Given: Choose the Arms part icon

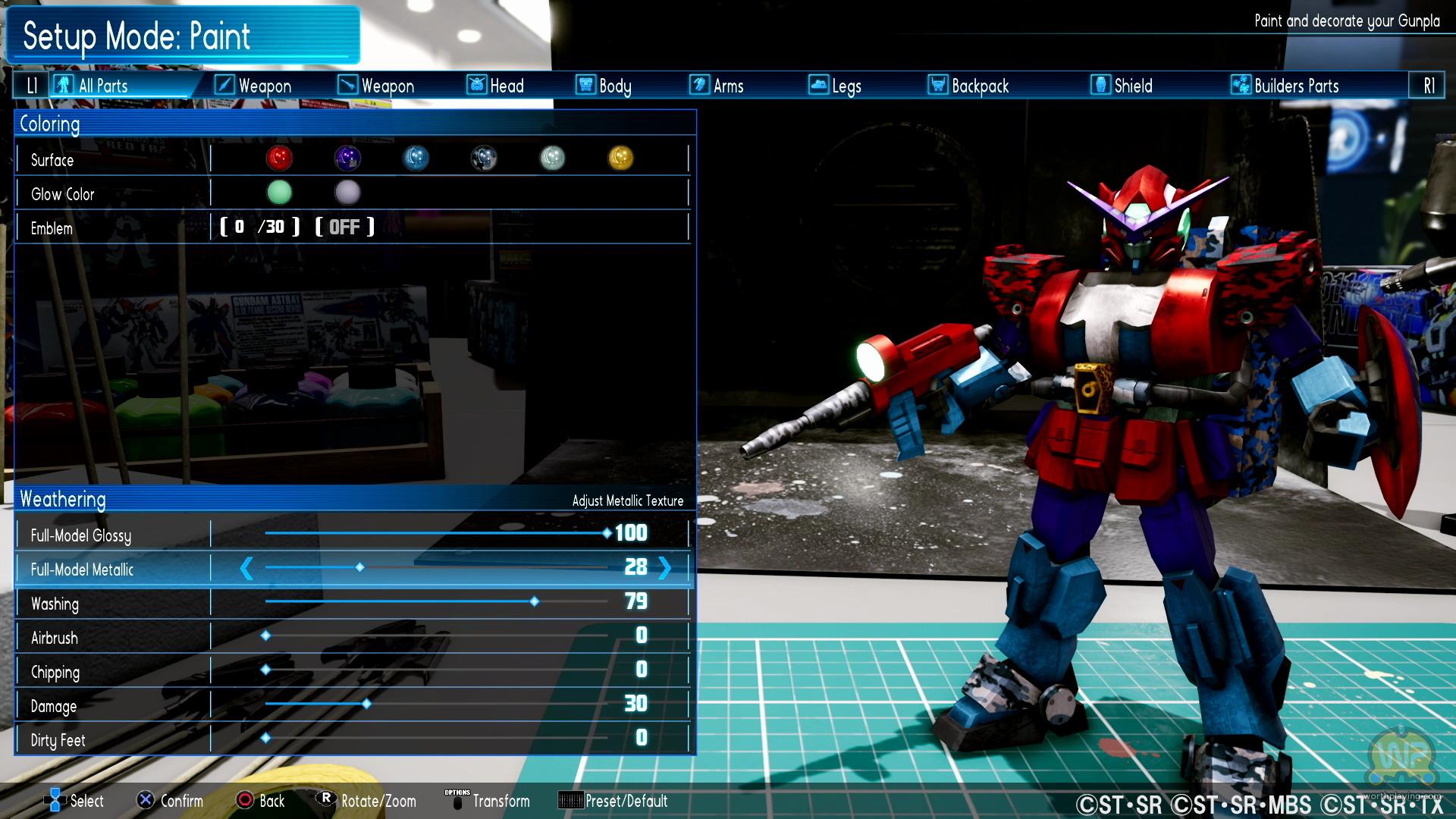Looking at the screenshot, I should (699, 85).
